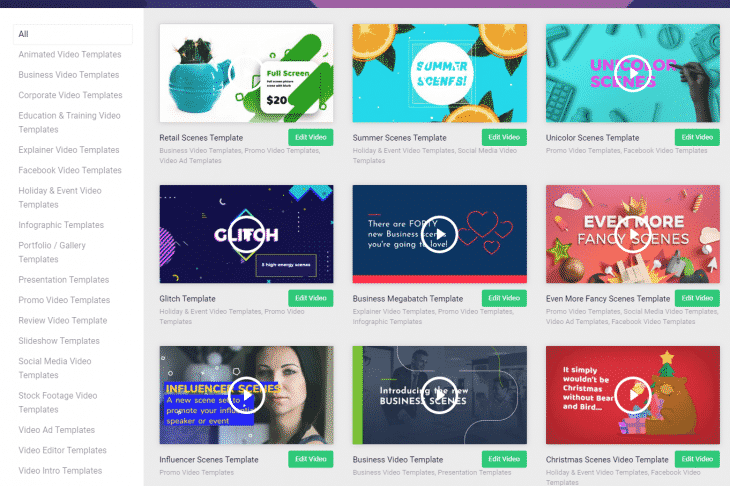Screen dimensions: 730x486
Task: Filter by Animated Video Templates
Action: 70,54
